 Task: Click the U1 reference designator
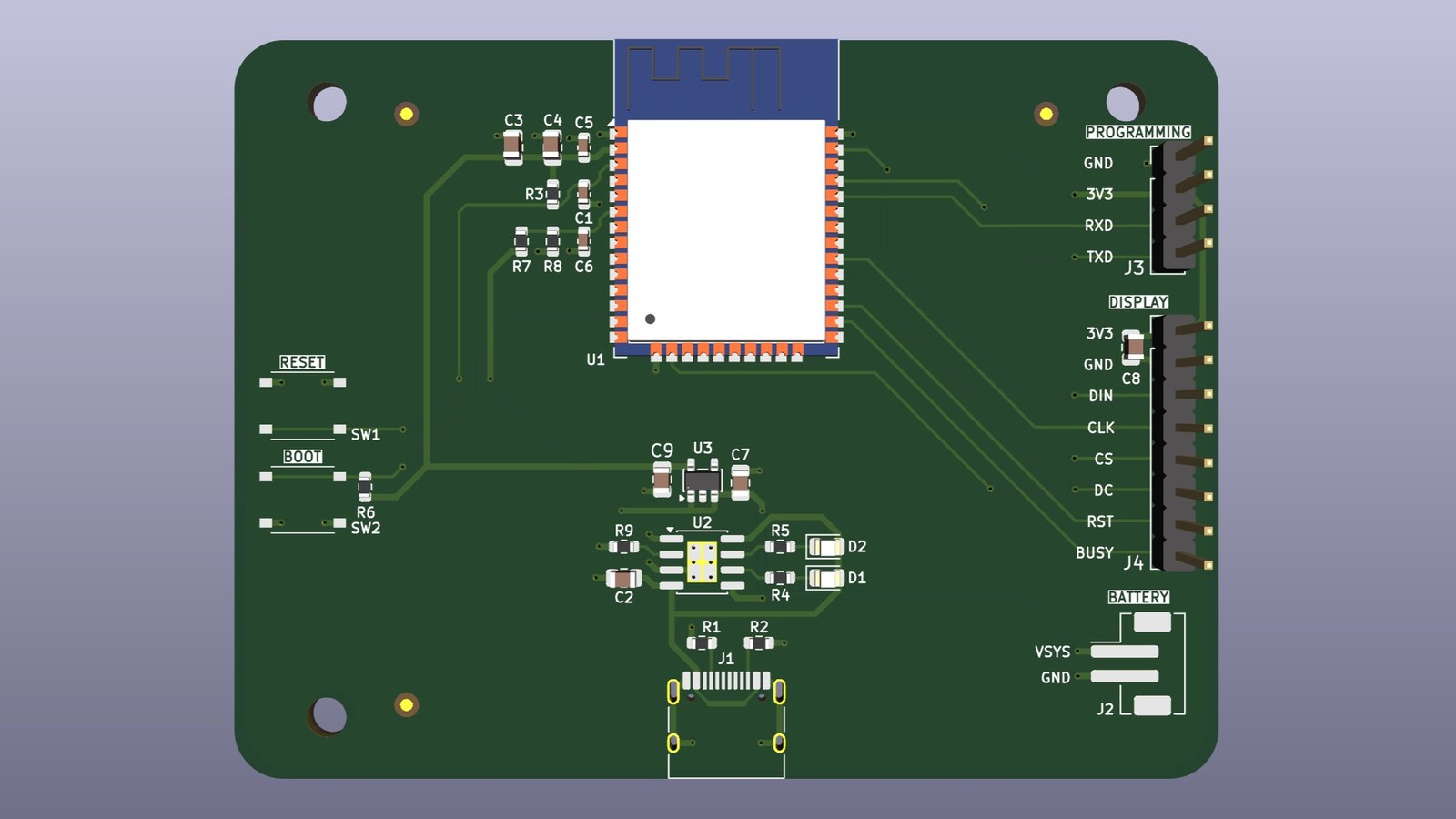coord(595,359)
